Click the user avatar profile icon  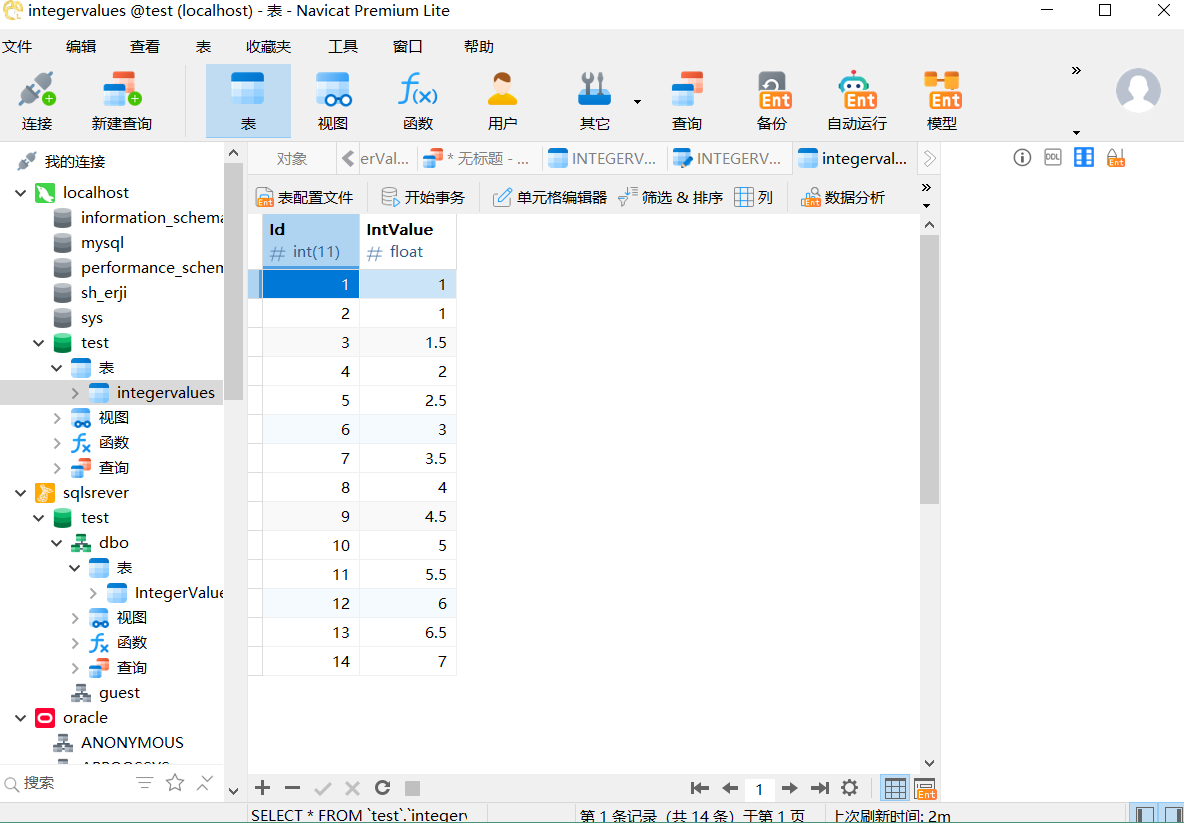tap(1138, 90)
